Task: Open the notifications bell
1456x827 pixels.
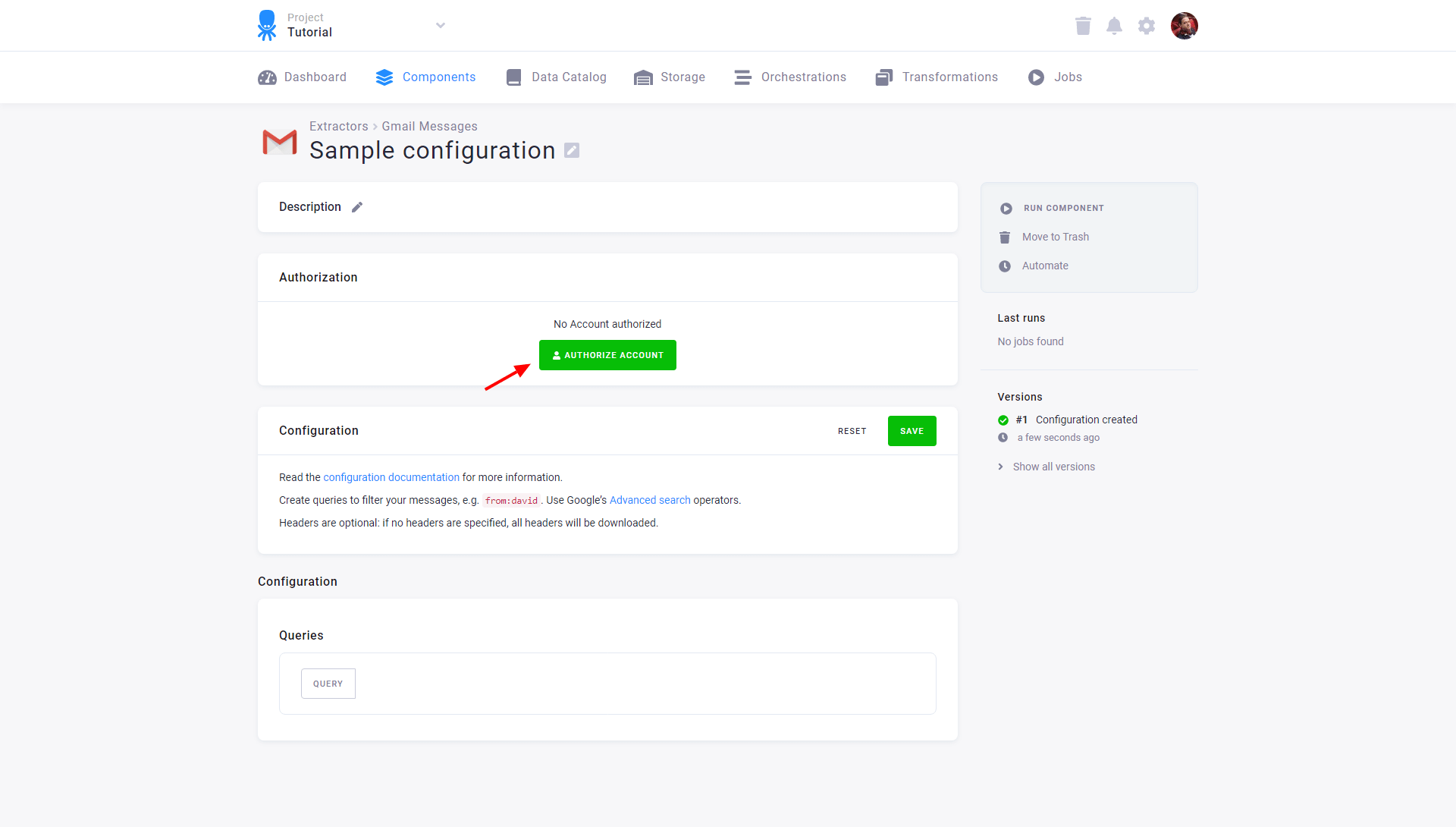Action: click(1115, 25)
